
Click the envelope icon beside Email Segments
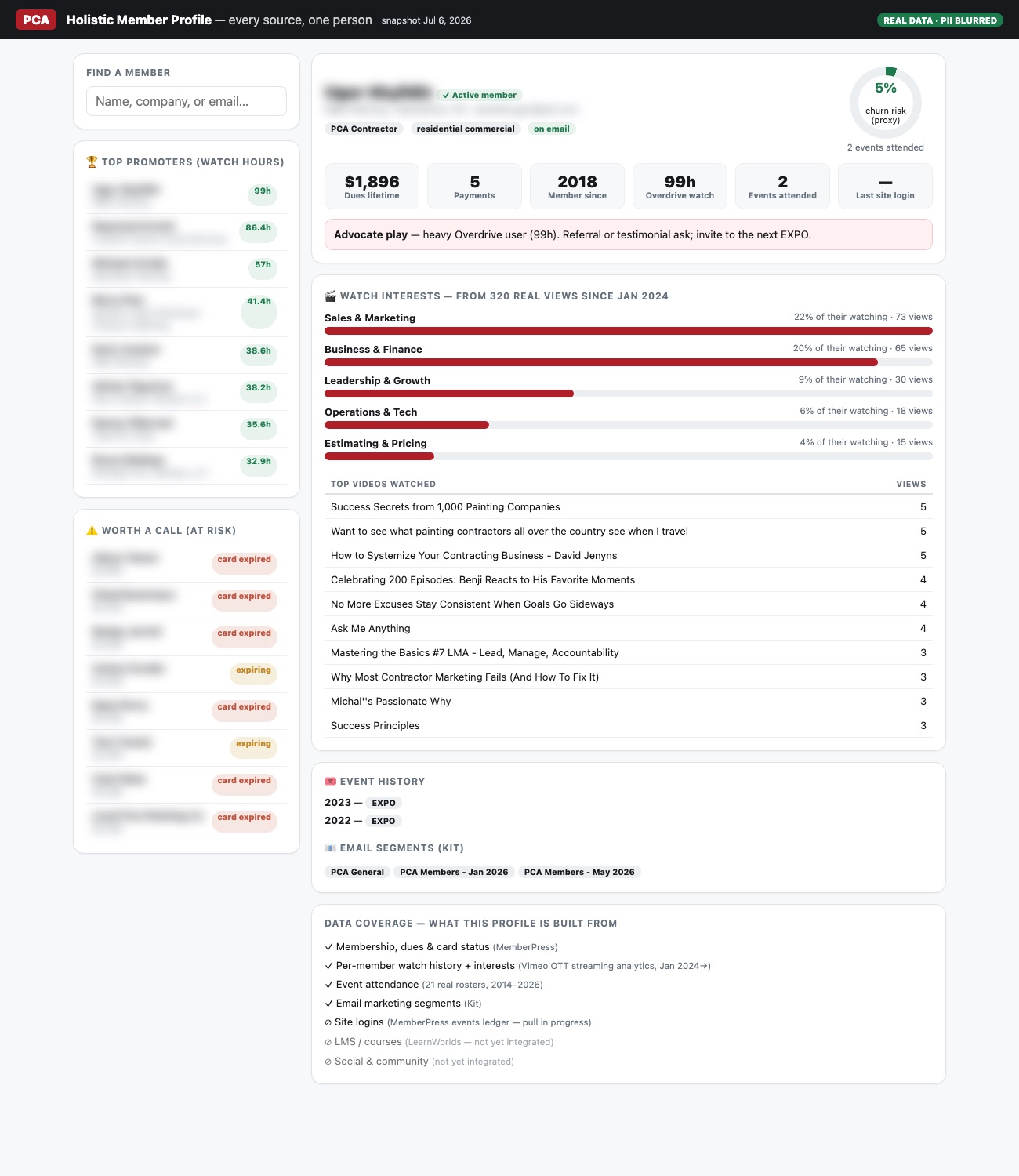click(x=330, y=848)
